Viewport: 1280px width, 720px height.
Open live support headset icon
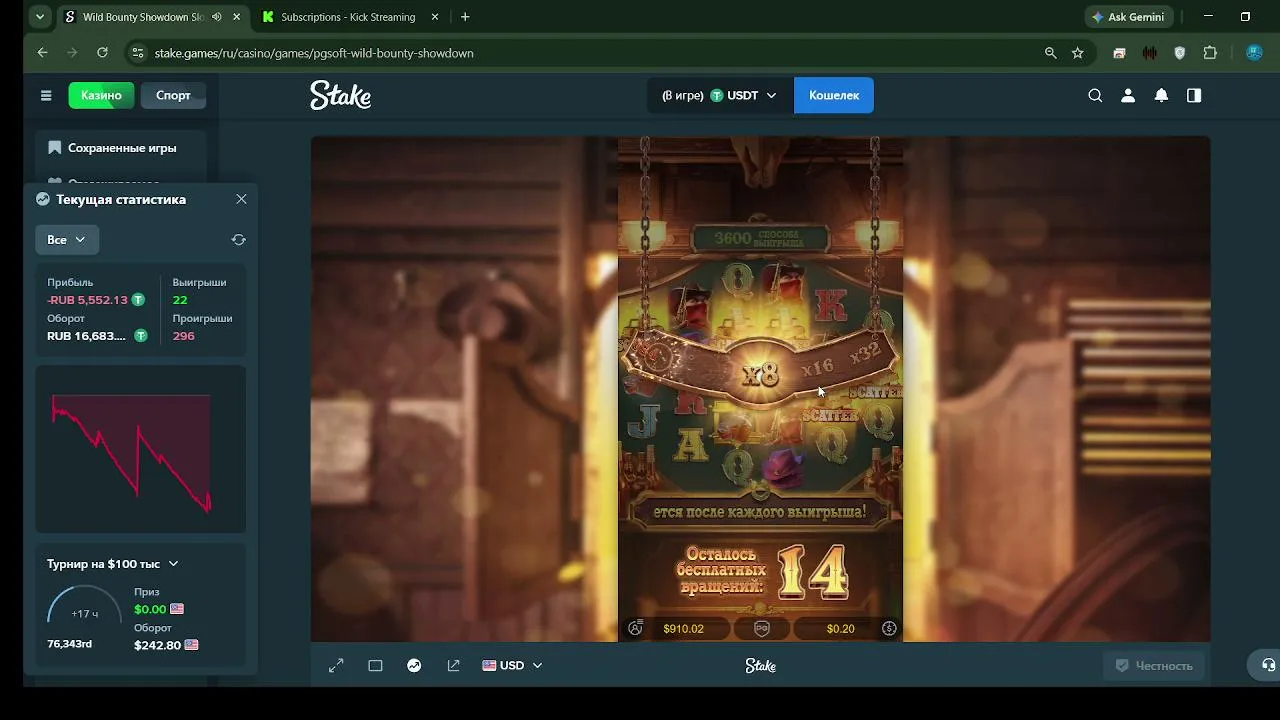[1268, 665]
